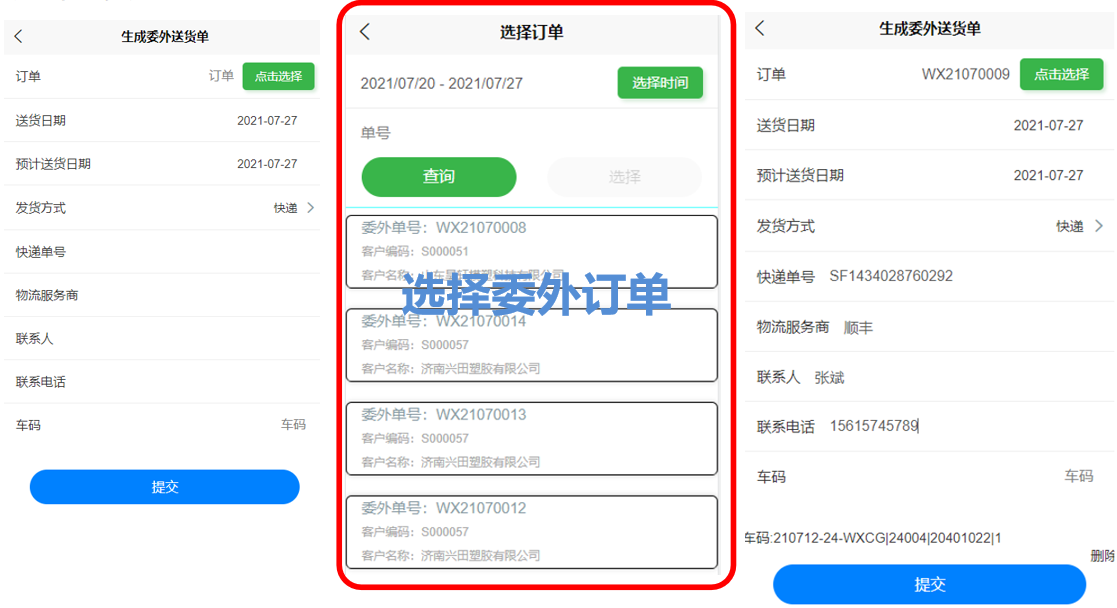Select order WX21070008 from list
Image resolution: width=1117 pixels, height=608 pixels.
[531, 251]
